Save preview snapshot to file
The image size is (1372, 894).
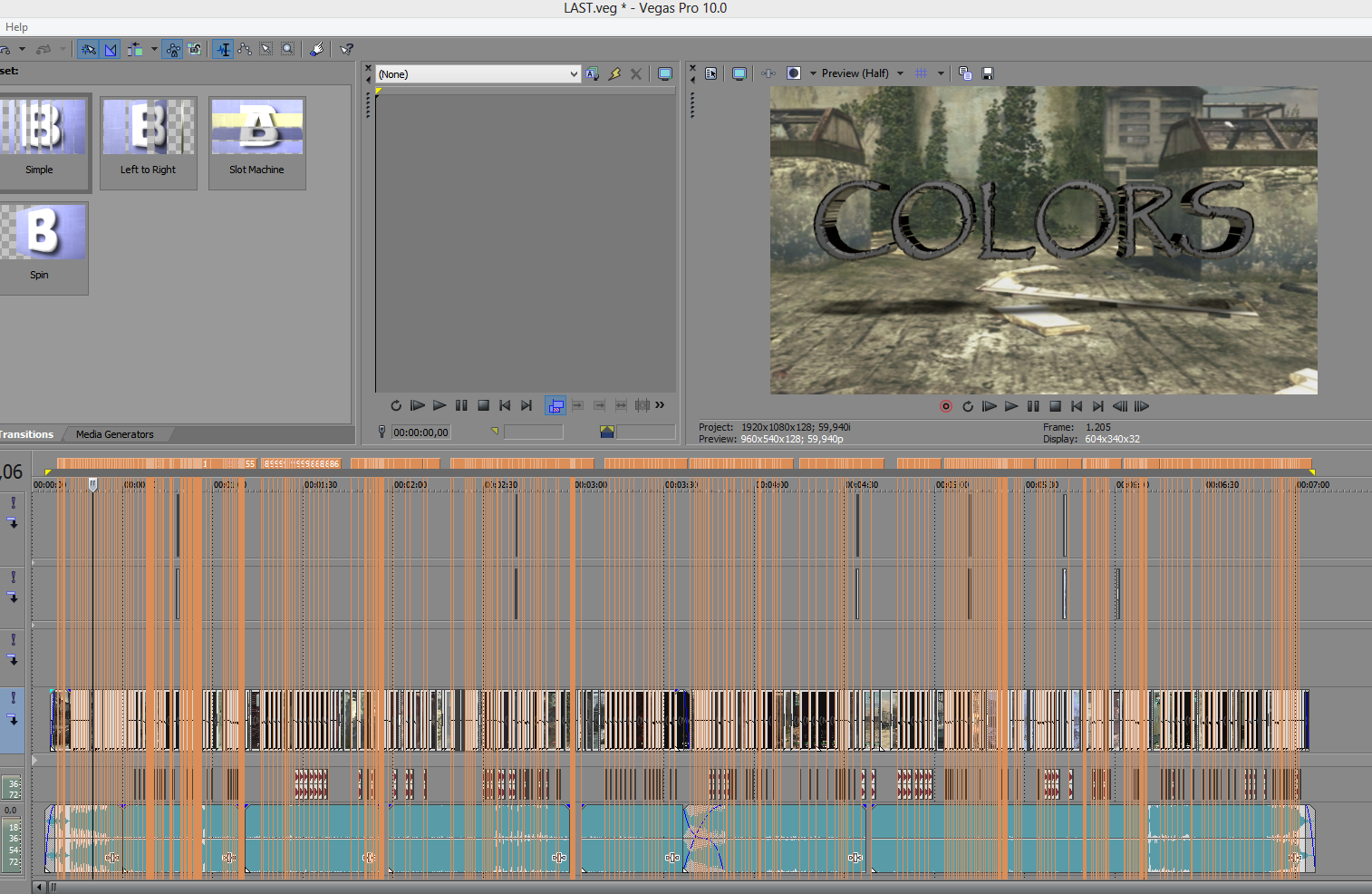coord(988,73)
